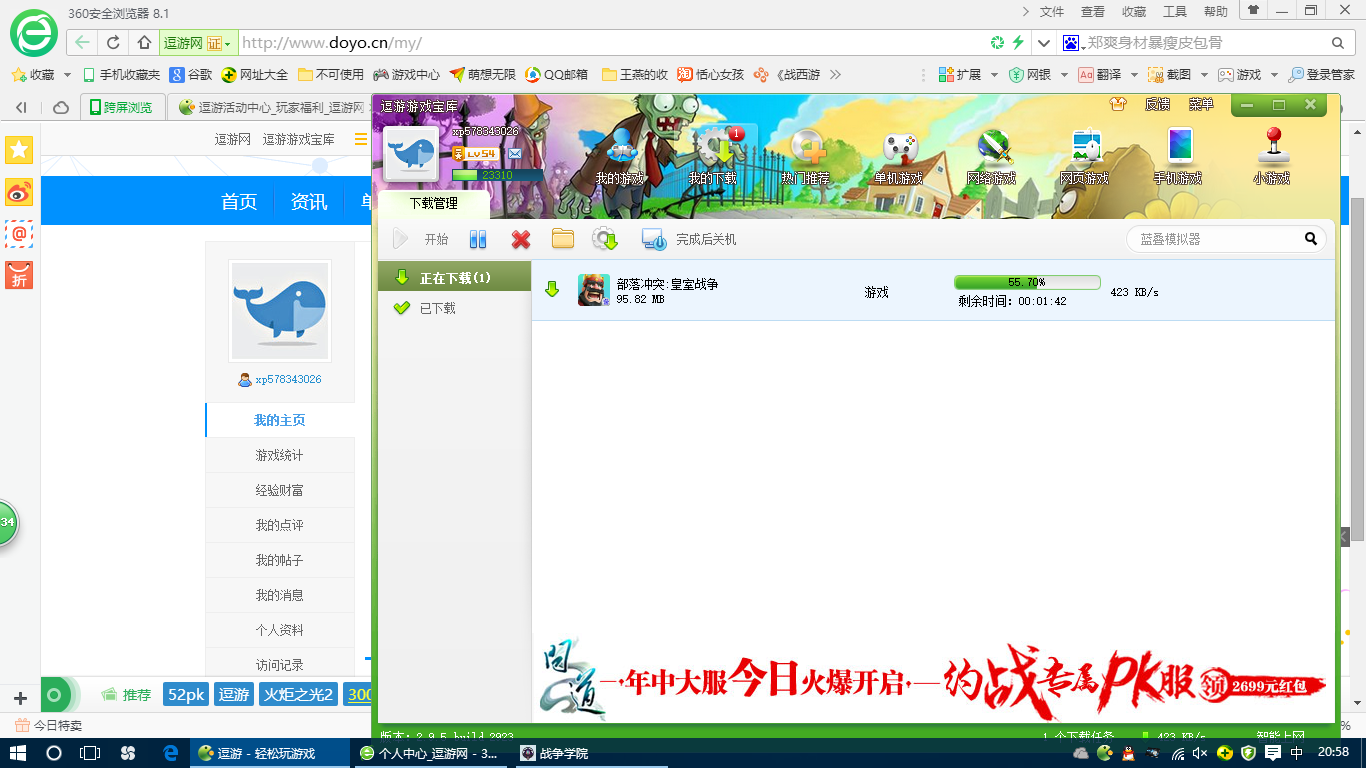Click the bottom banner advertisement 问道

coord(935,682)
